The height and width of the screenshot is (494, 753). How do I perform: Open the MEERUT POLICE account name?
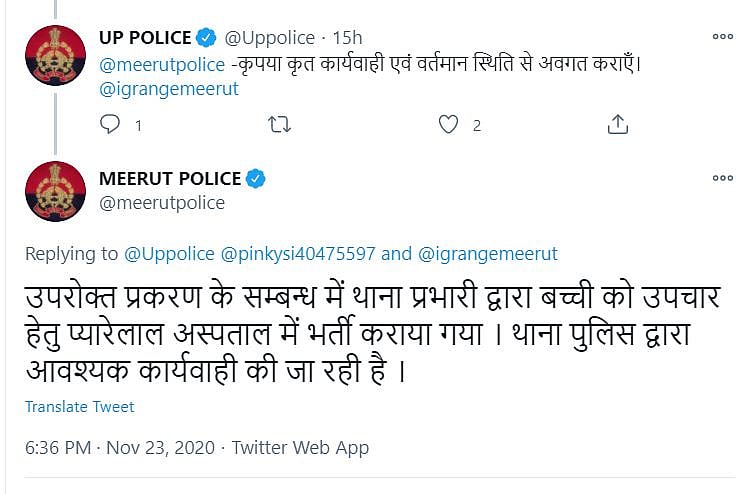170,179
